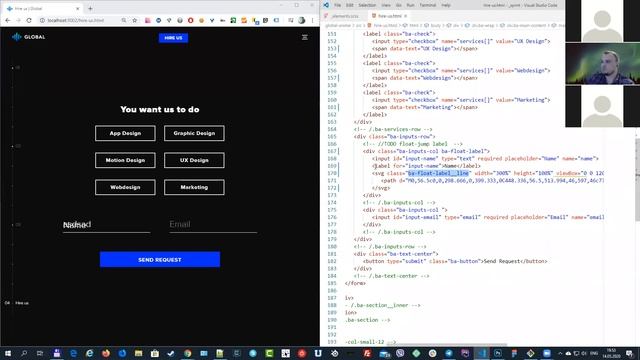This screenshot has width=640, height=360.
Task: Click the SEND REQUEST button
Action: tap(160, 260)
